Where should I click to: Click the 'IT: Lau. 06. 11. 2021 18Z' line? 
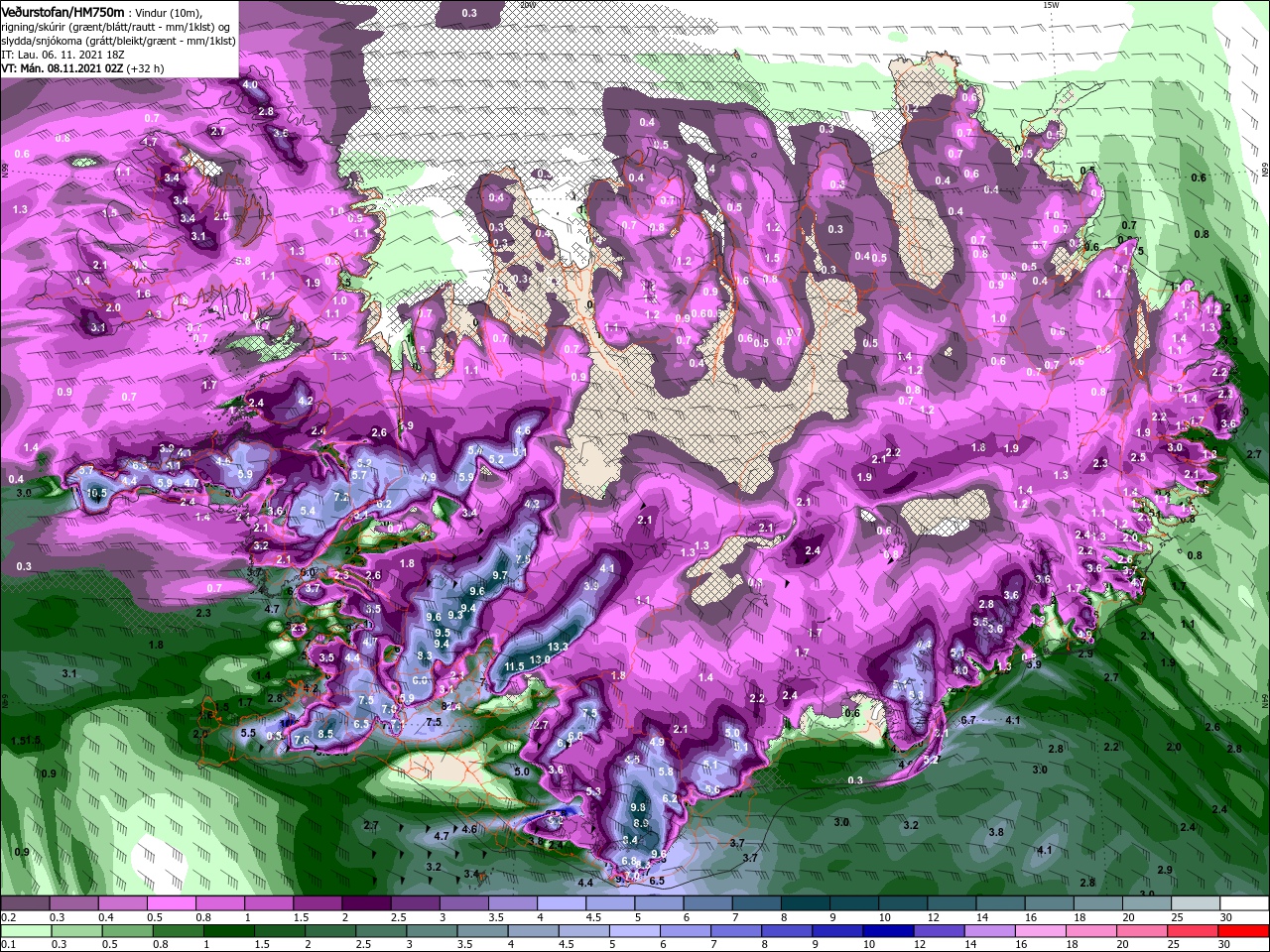click(64, 55)
